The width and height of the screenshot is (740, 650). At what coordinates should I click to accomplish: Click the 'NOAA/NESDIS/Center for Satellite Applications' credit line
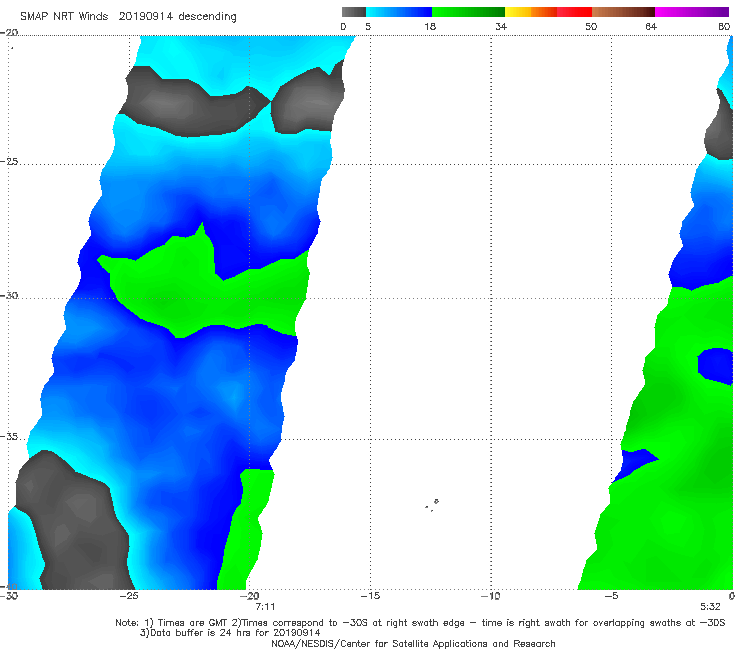pos(413,644)
